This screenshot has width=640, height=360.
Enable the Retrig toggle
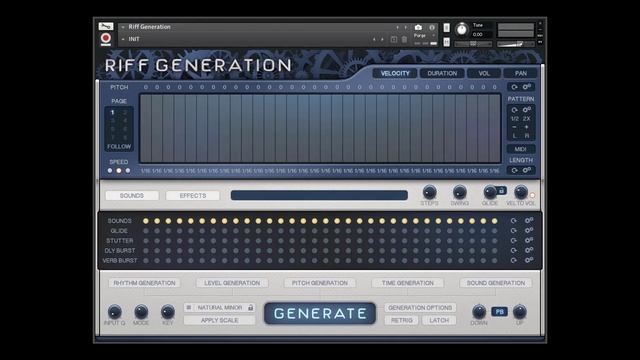click(x=402, y=320)
